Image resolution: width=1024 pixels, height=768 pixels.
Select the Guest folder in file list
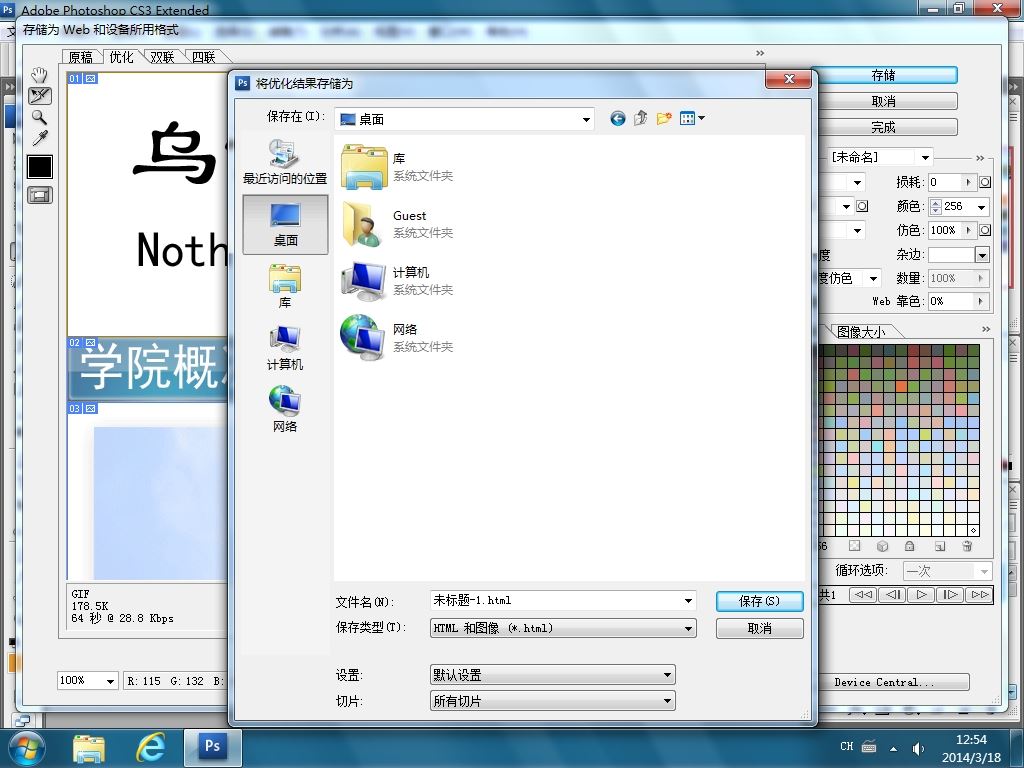(397, 224)
